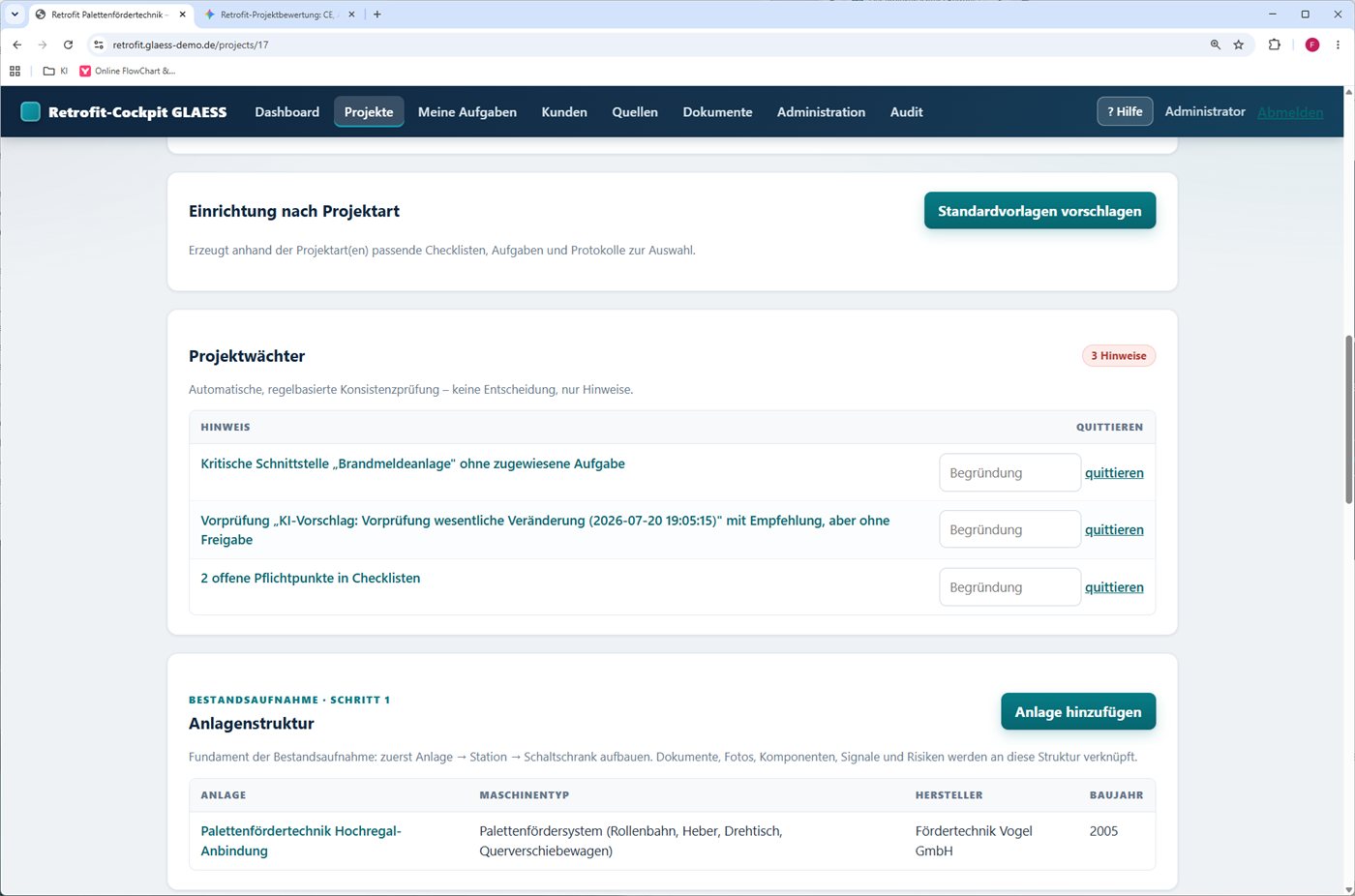
Task: Switch to the Retrofit-Projektbewertung tab
Action: 277,15
